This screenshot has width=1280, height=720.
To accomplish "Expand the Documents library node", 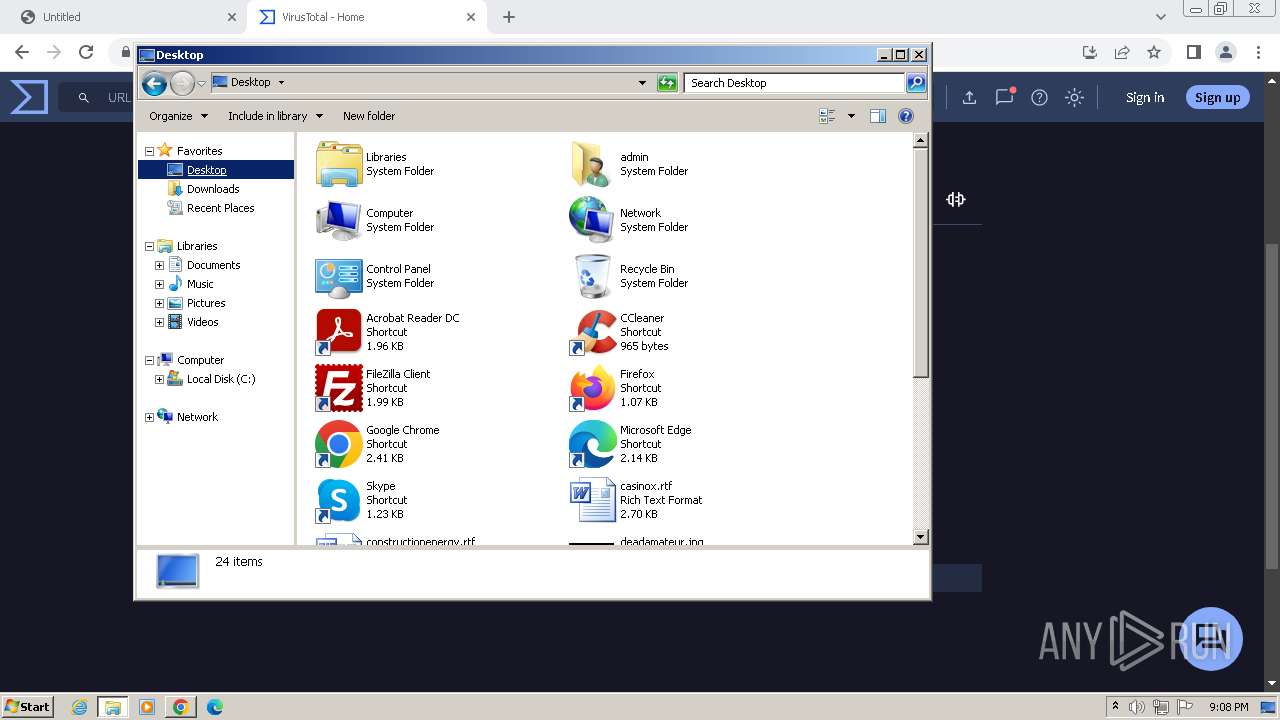I will [159, 265].
